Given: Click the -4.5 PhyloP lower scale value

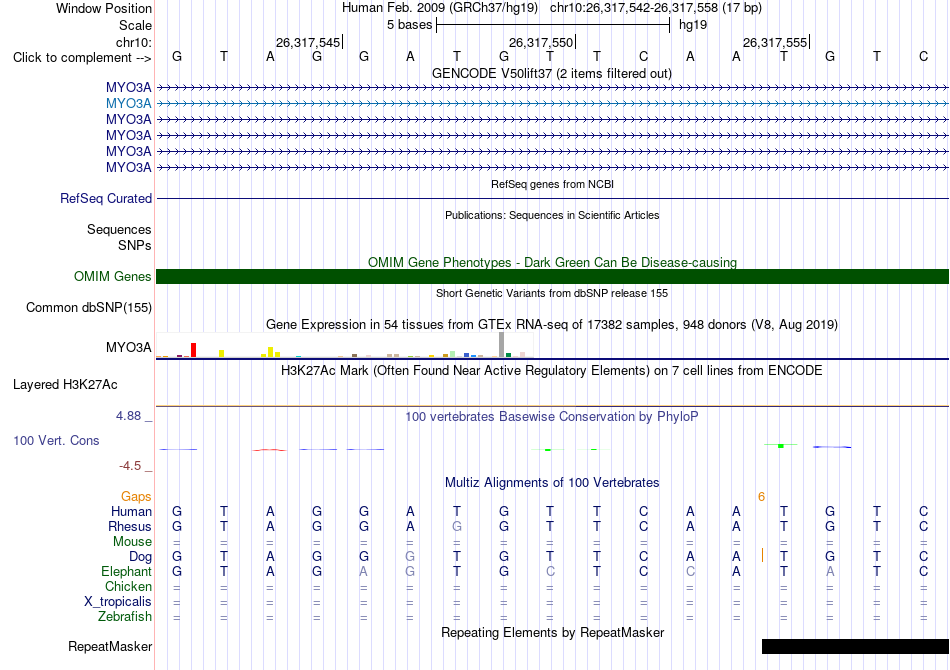Looking at the screenshot, I should 130,466.
